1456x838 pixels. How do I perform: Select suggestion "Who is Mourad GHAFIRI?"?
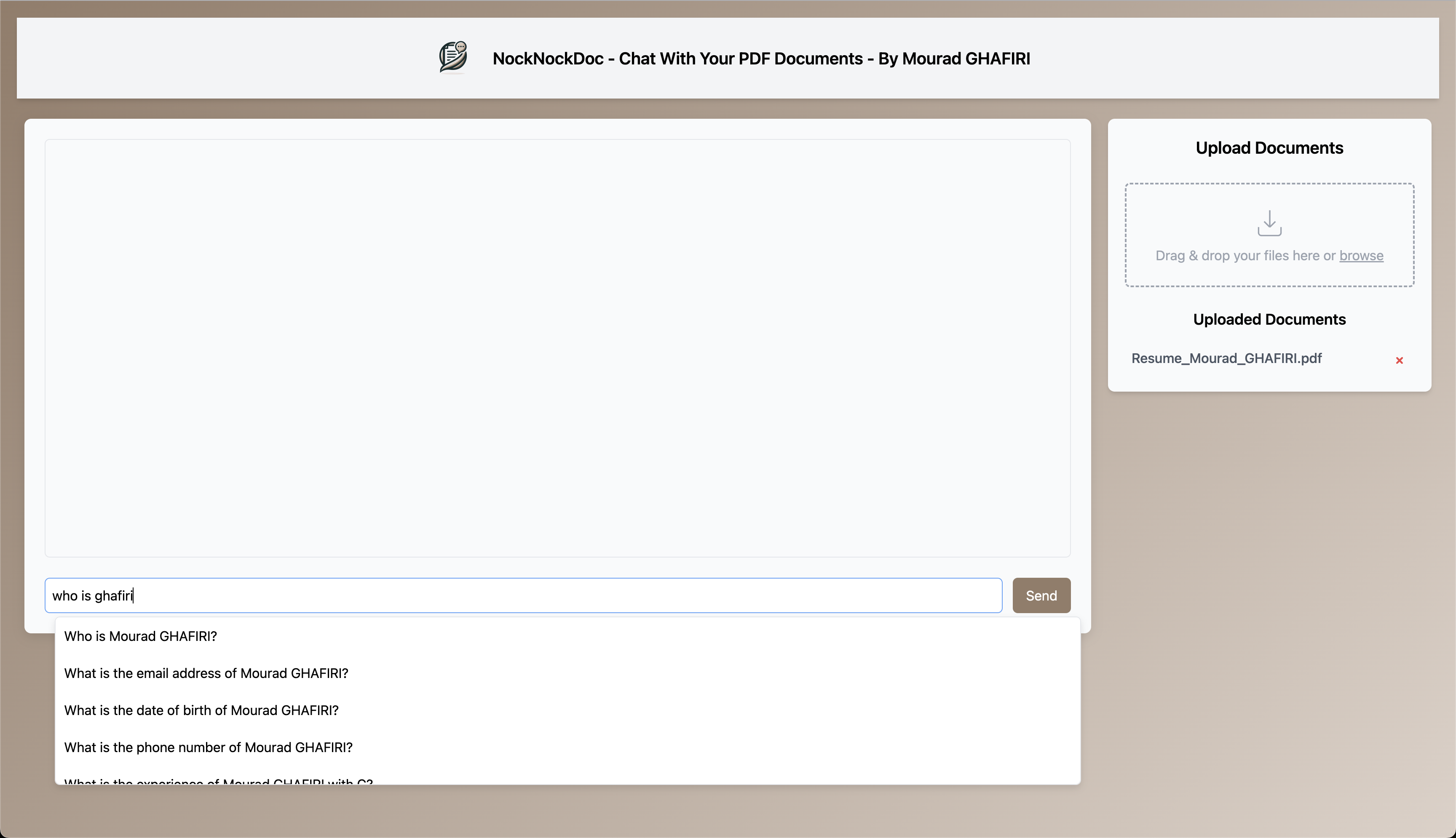coord(140,636)
